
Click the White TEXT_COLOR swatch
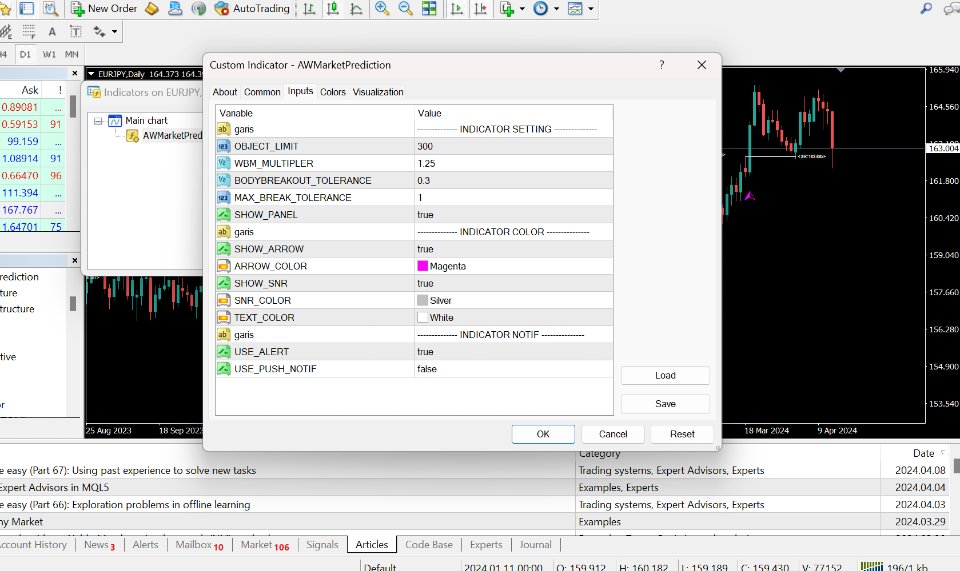422,317
